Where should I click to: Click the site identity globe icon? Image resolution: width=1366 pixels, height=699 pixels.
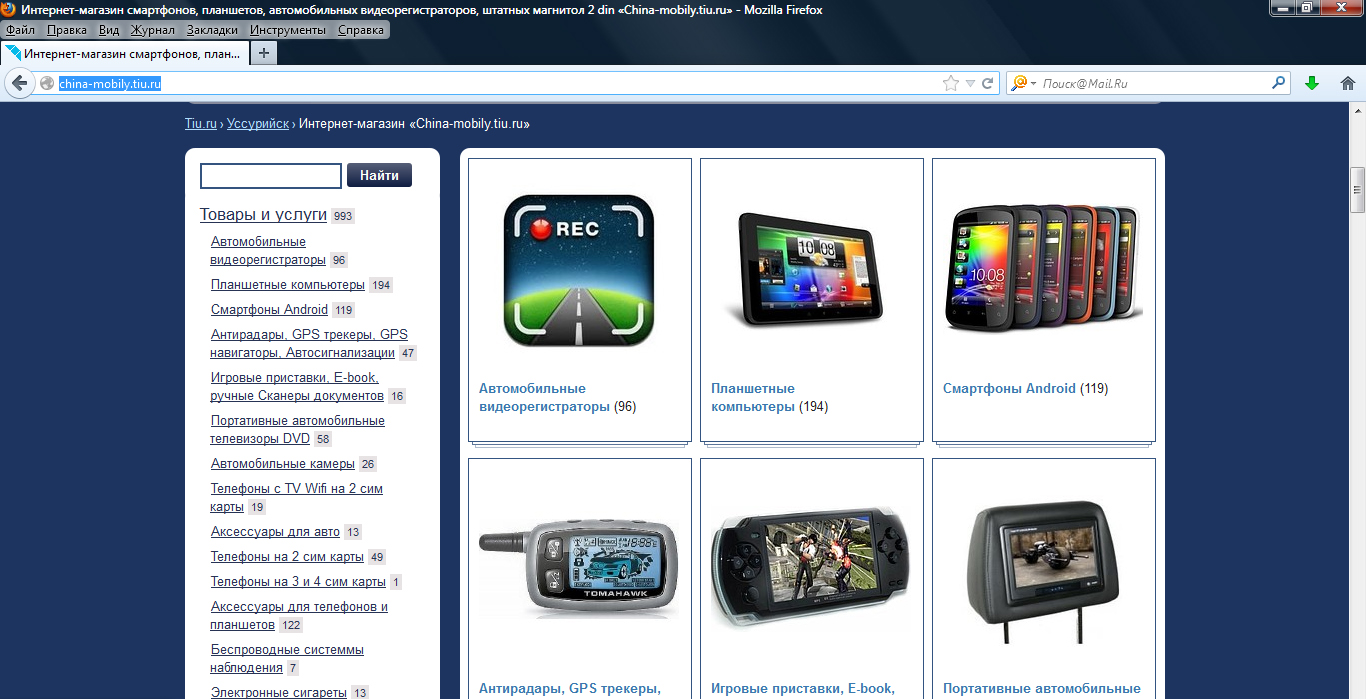click(47, 84)
